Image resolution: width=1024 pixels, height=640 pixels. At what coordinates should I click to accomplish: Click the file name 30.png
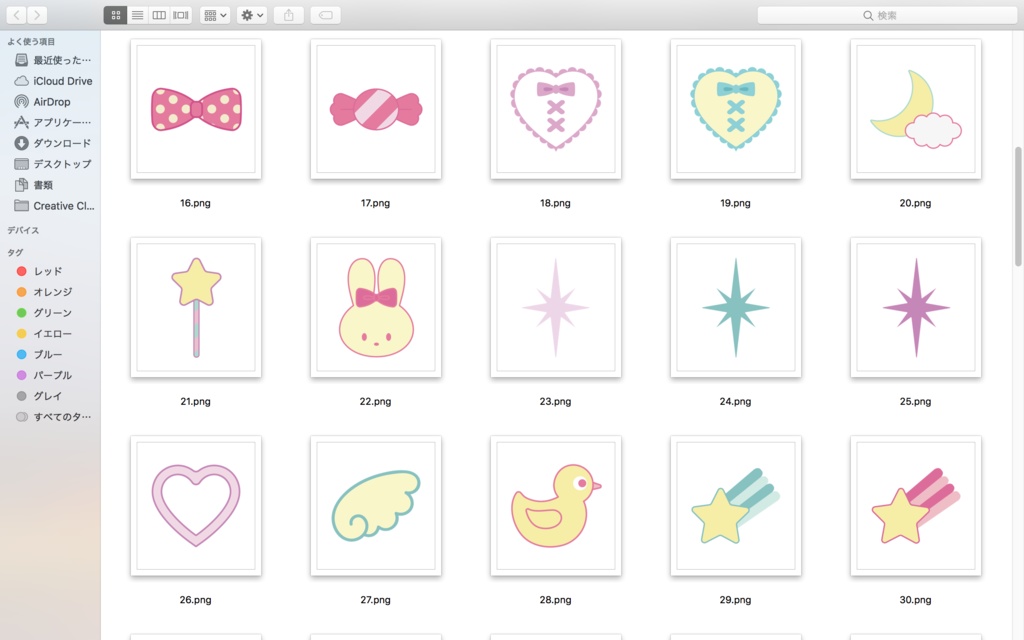pos(915,600)
